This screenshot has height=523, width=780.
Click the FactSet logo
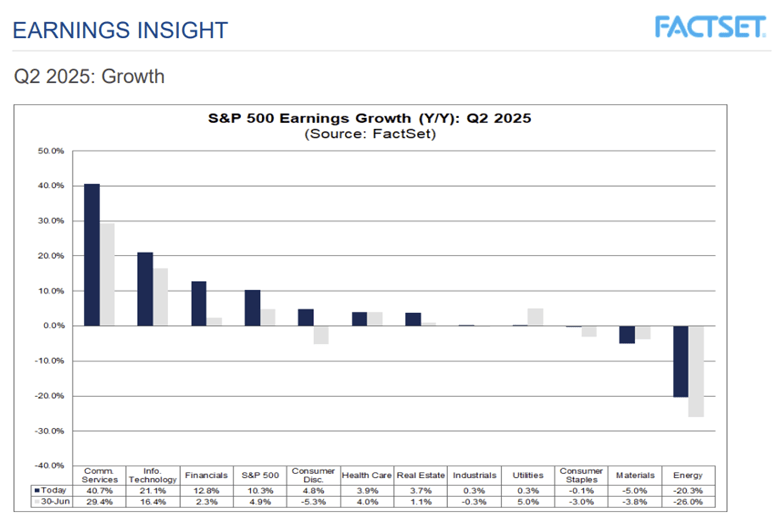pos(710,27)
